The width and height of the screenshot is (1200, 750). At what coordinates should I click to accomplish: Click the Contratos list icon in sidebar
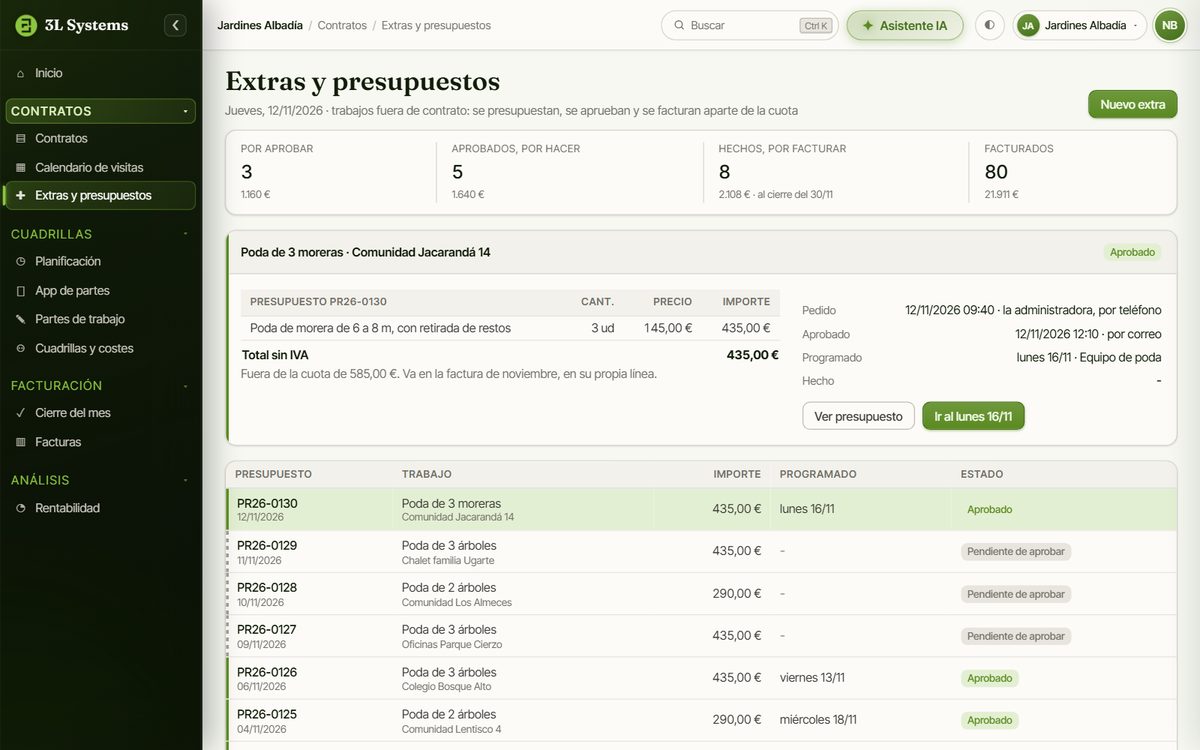21,138
